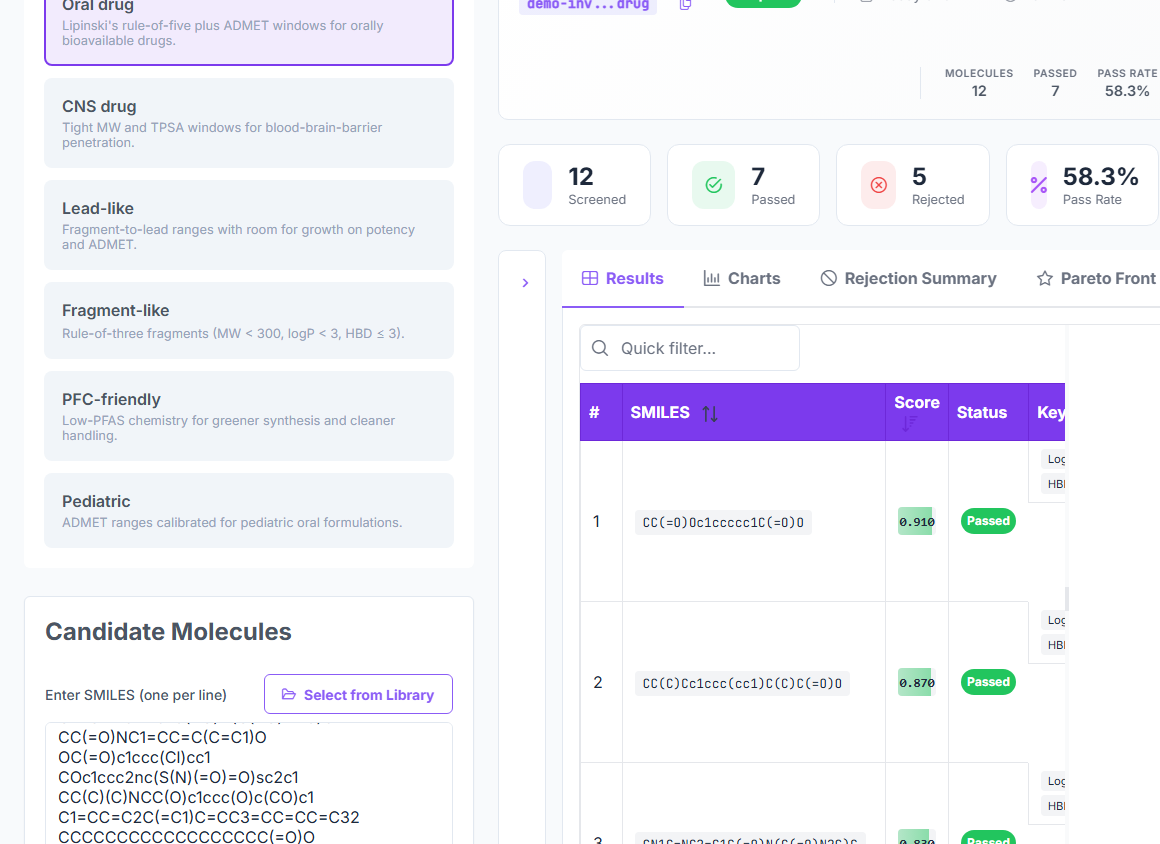Click line C1=CC=C2C(=C1)C=CC3=CC=CC=C32 in textarea
1160x844 pixels.
(209, 817)
